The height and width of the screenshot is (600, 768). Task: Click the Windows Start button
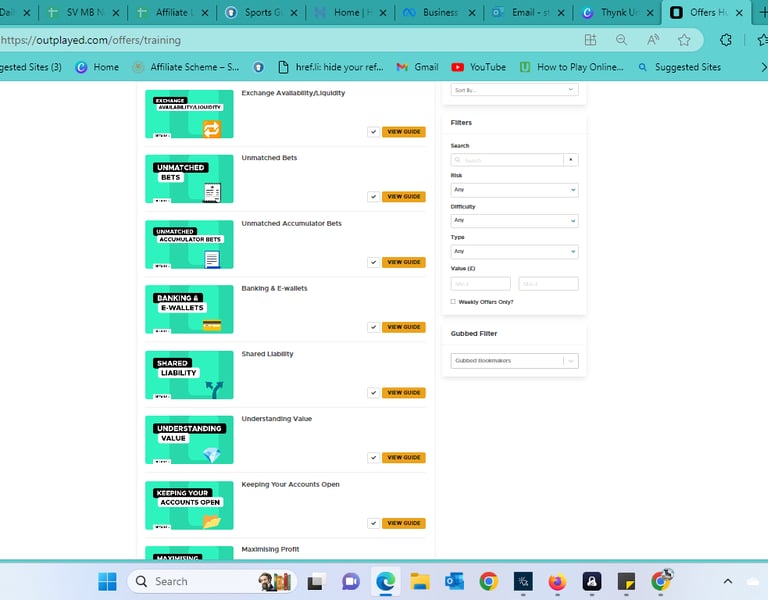point(107,581)
